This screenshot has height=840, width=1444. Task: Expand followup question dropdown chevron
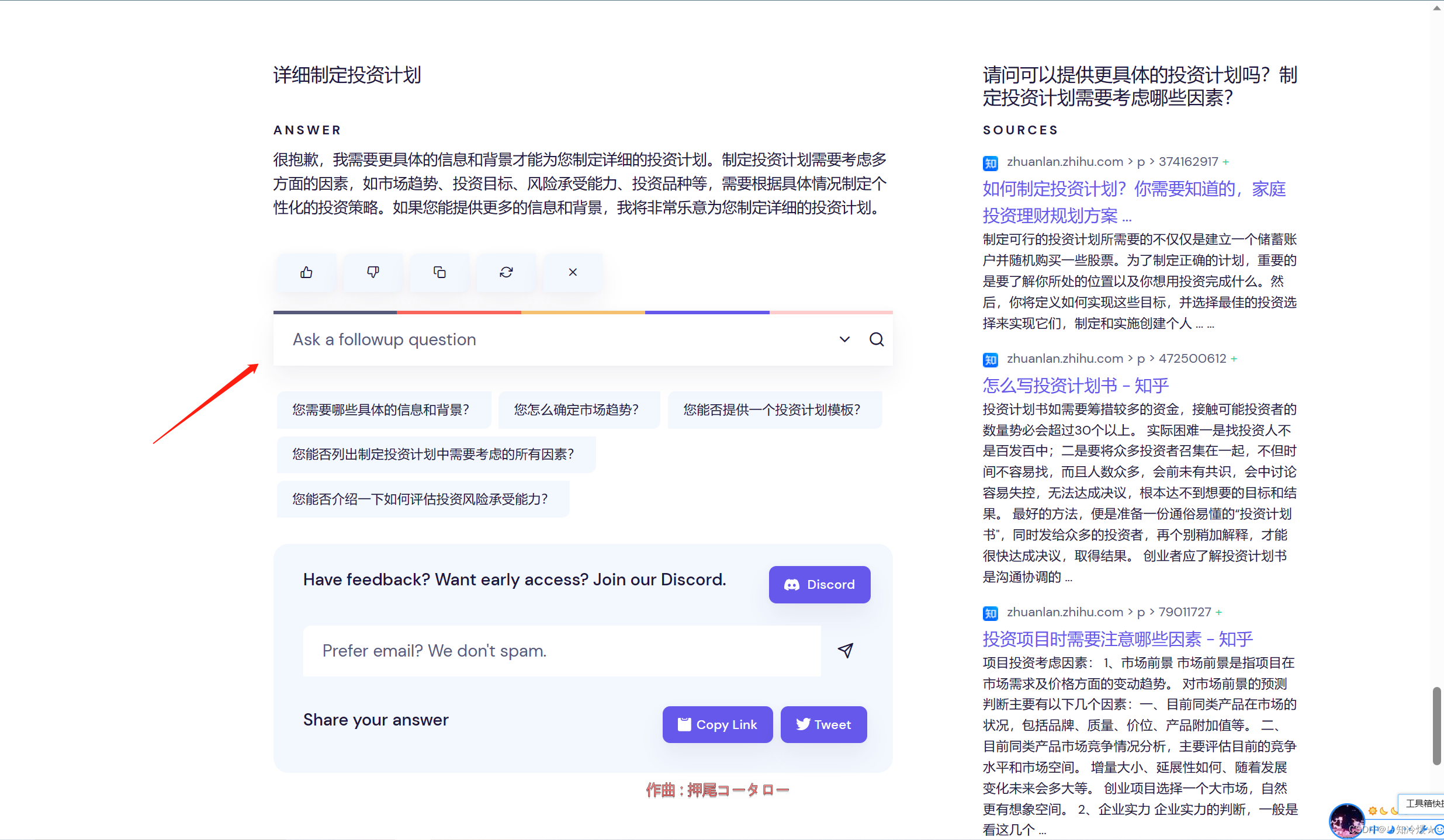click(844, 339)
